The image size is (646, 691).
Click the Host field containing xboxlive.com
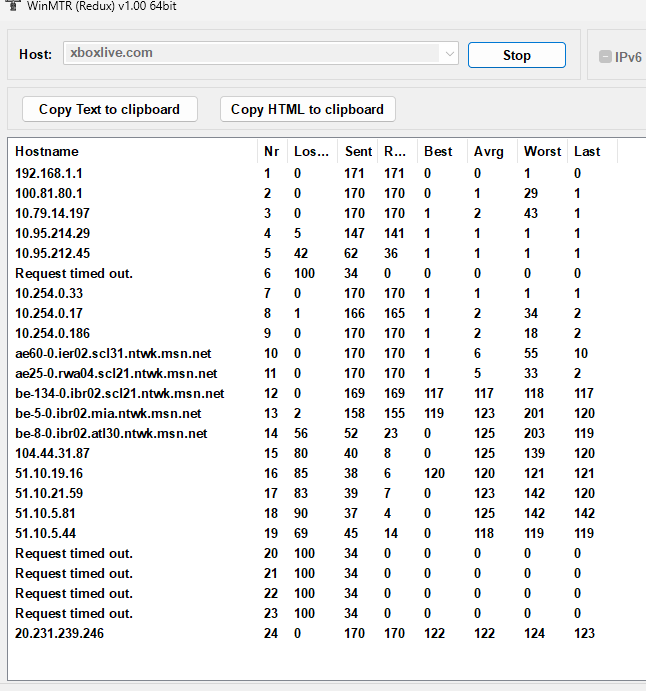click(250, 54)
